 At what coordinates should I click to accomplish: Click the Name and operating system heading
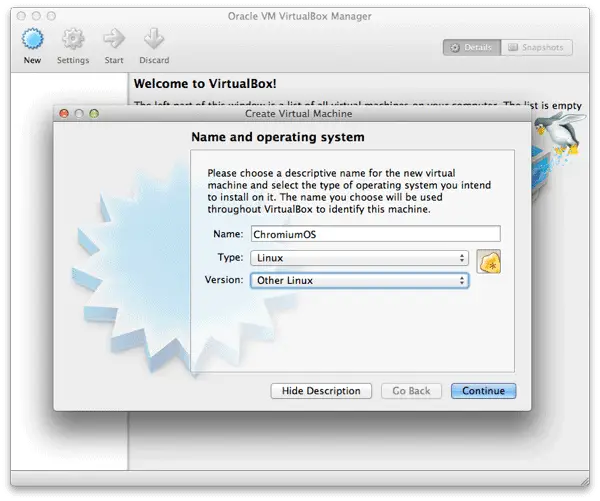pyautogui.click(x=278, y=137)
